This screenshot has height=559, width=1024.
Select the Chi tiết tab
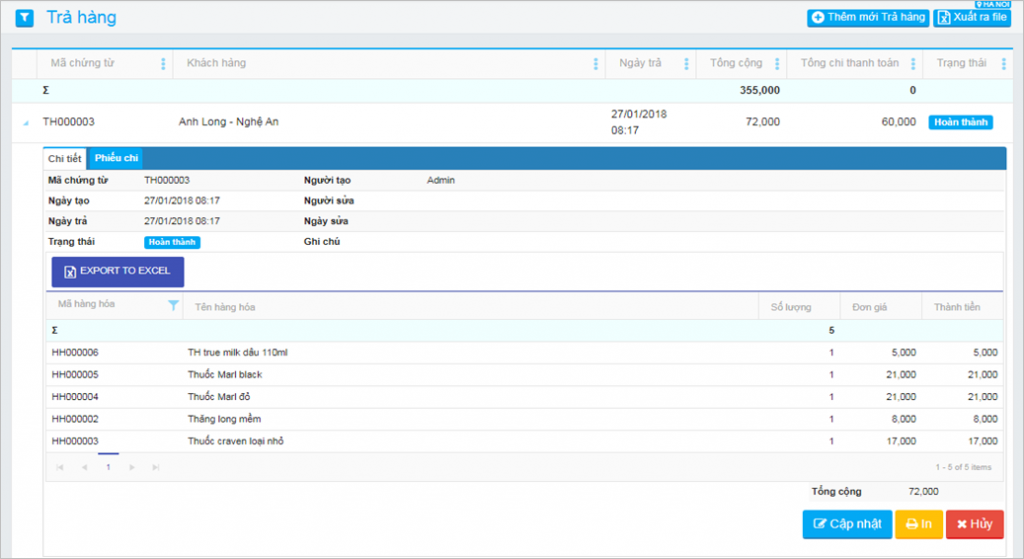click(x=65, y=159)
